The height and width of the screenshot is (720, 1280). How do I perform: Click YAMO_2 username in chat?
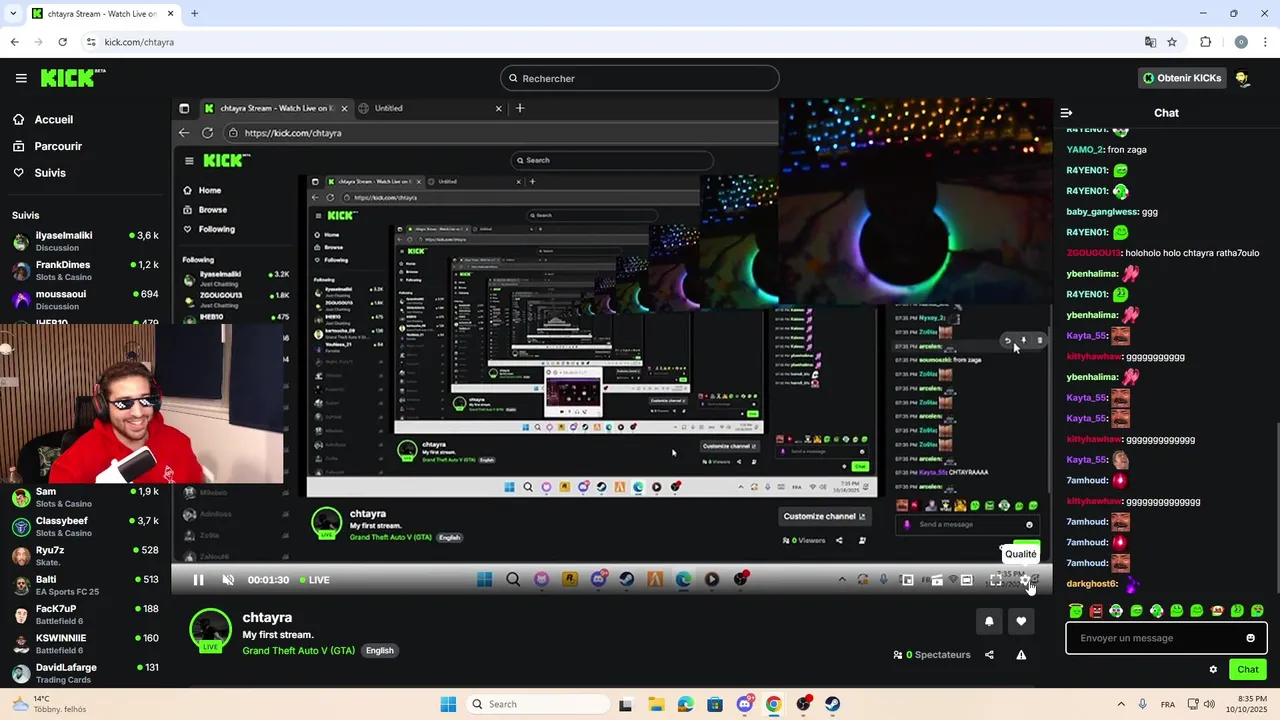click(1085, 150)
